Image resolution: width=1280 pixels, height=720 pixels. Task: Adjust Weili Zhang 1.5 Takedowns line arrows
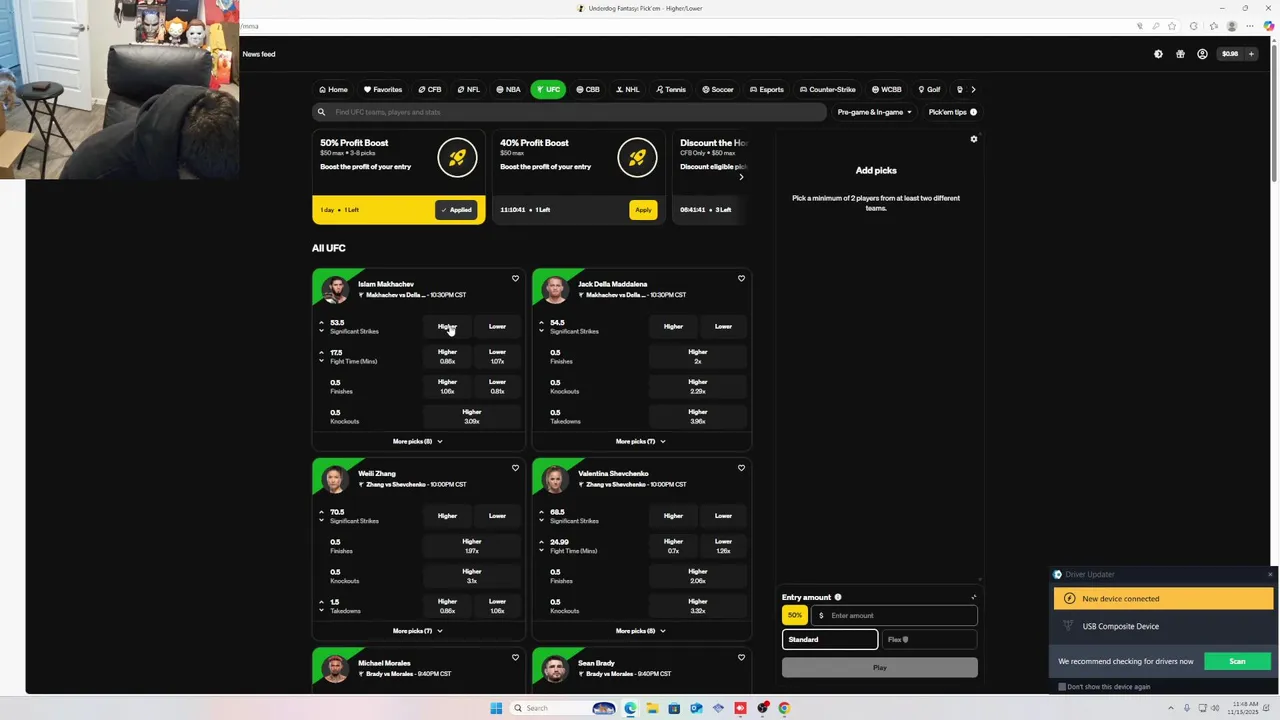pyautogui.click(x=321, y=606)
